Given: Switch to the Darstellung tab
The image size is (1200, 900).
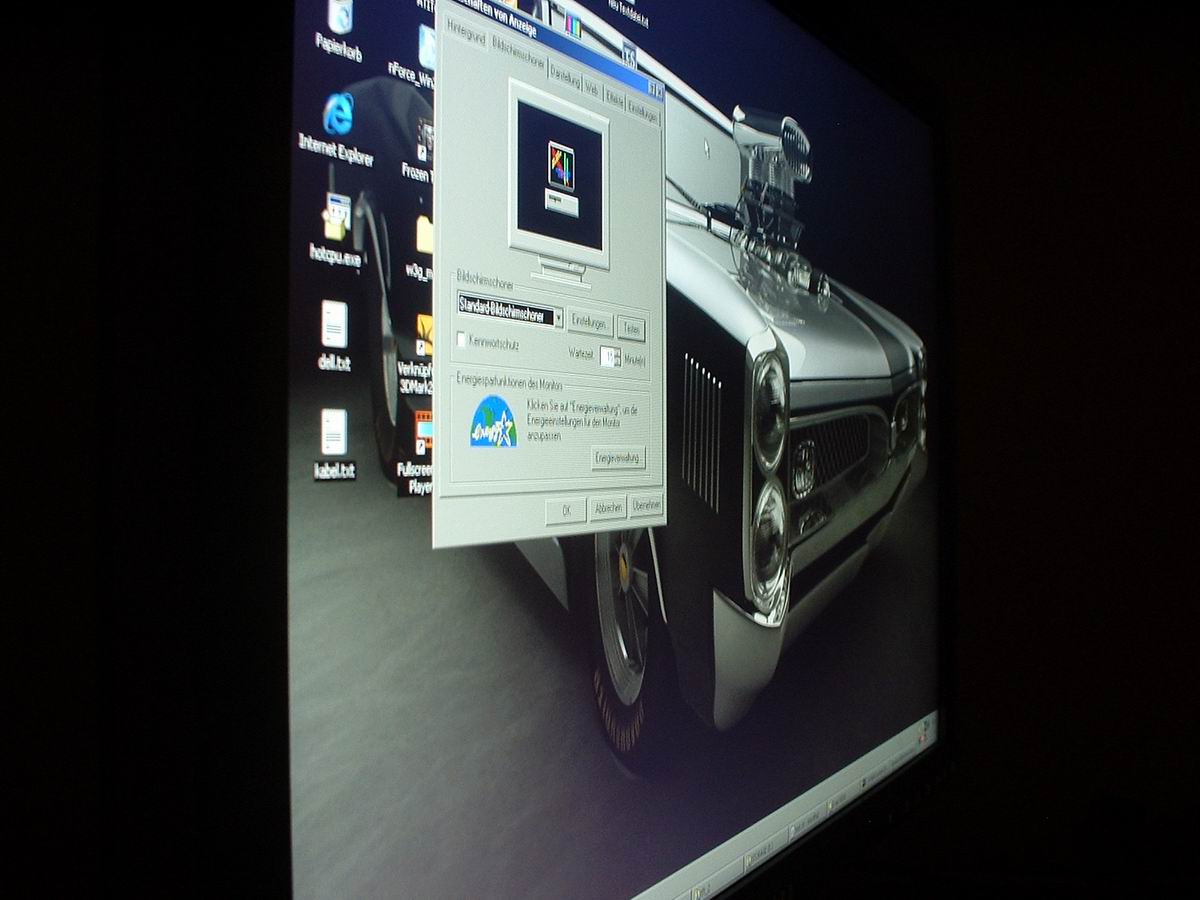Looking at the screenshot, I should [565, 80].
